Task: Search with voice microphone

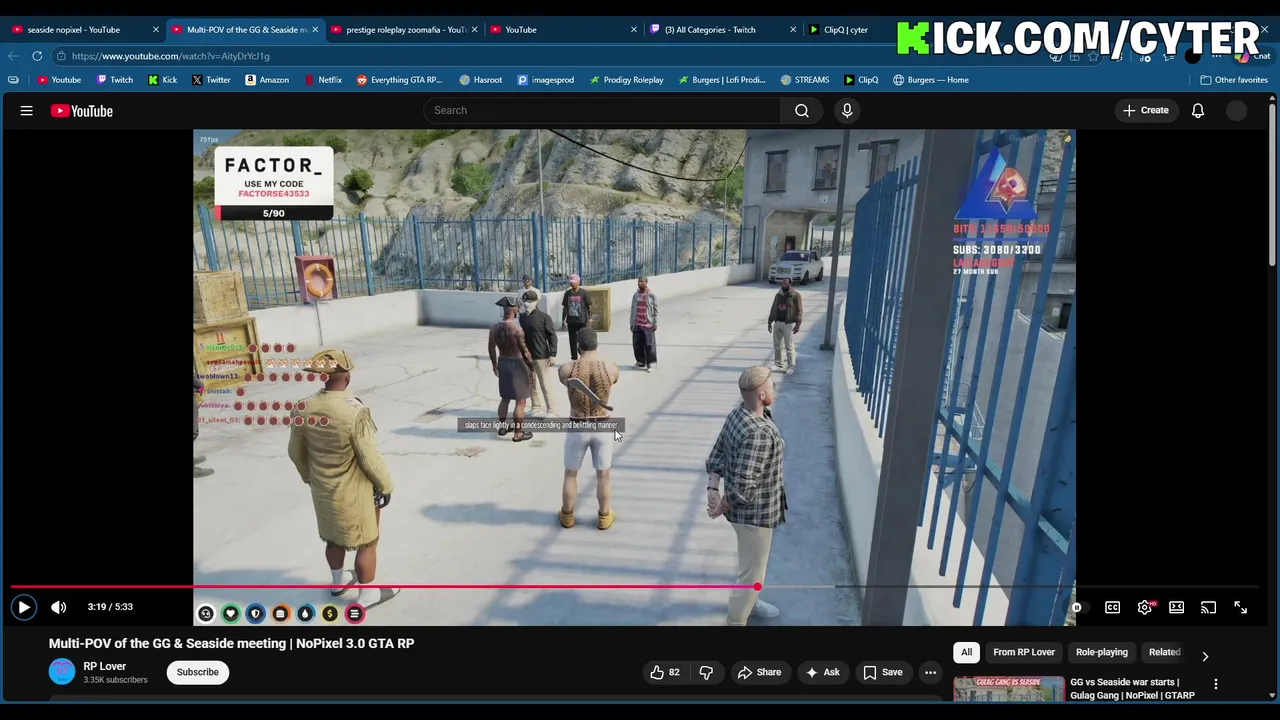Action: point(847,110)
